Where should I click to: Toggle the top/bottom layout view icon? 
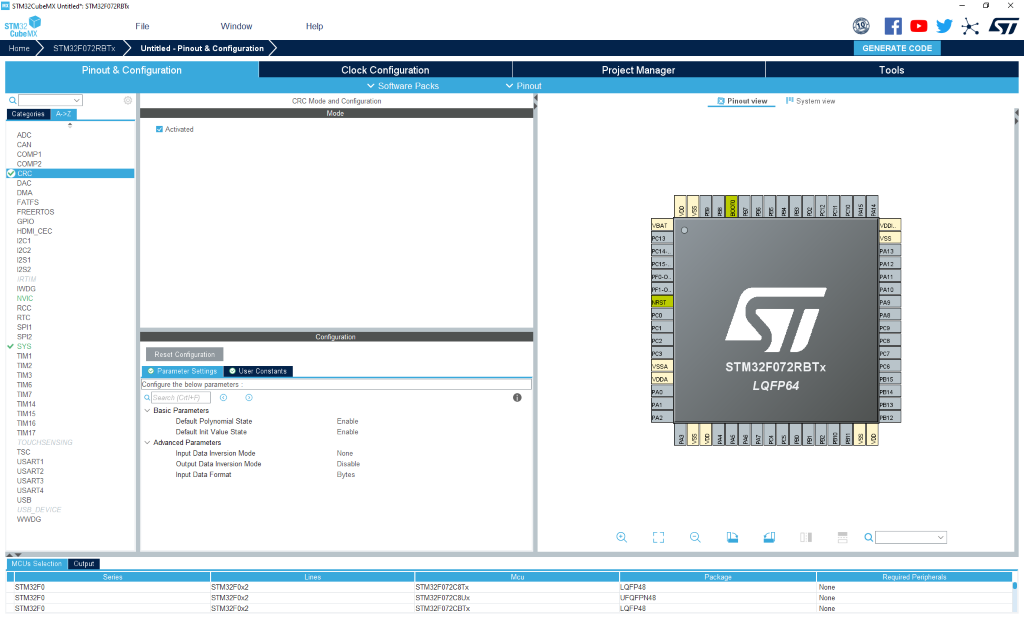[x=842, y=537]
